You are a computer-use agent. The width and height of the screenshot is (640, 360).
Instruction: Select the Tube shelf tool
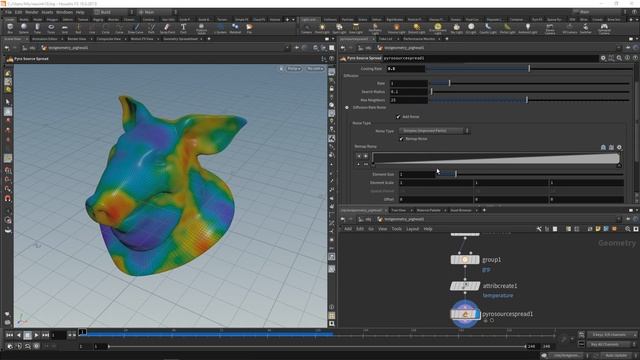37,29
